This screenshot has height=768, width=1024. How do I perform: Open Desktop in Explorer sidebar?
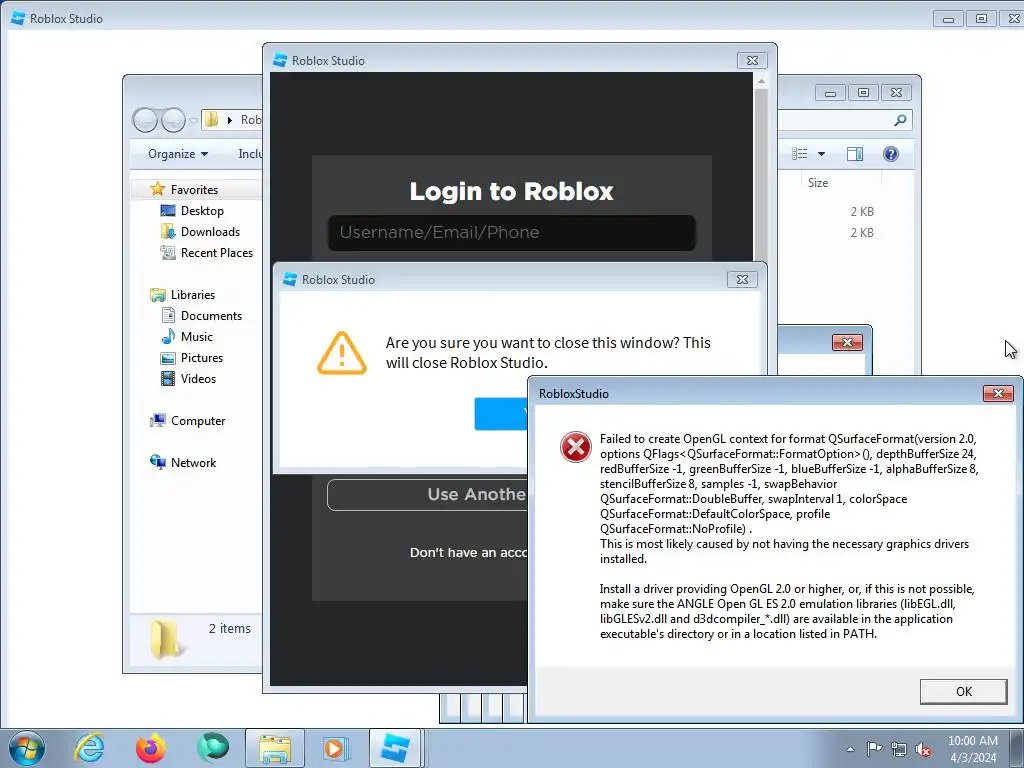pyautogui.click(x=202, y=211)
